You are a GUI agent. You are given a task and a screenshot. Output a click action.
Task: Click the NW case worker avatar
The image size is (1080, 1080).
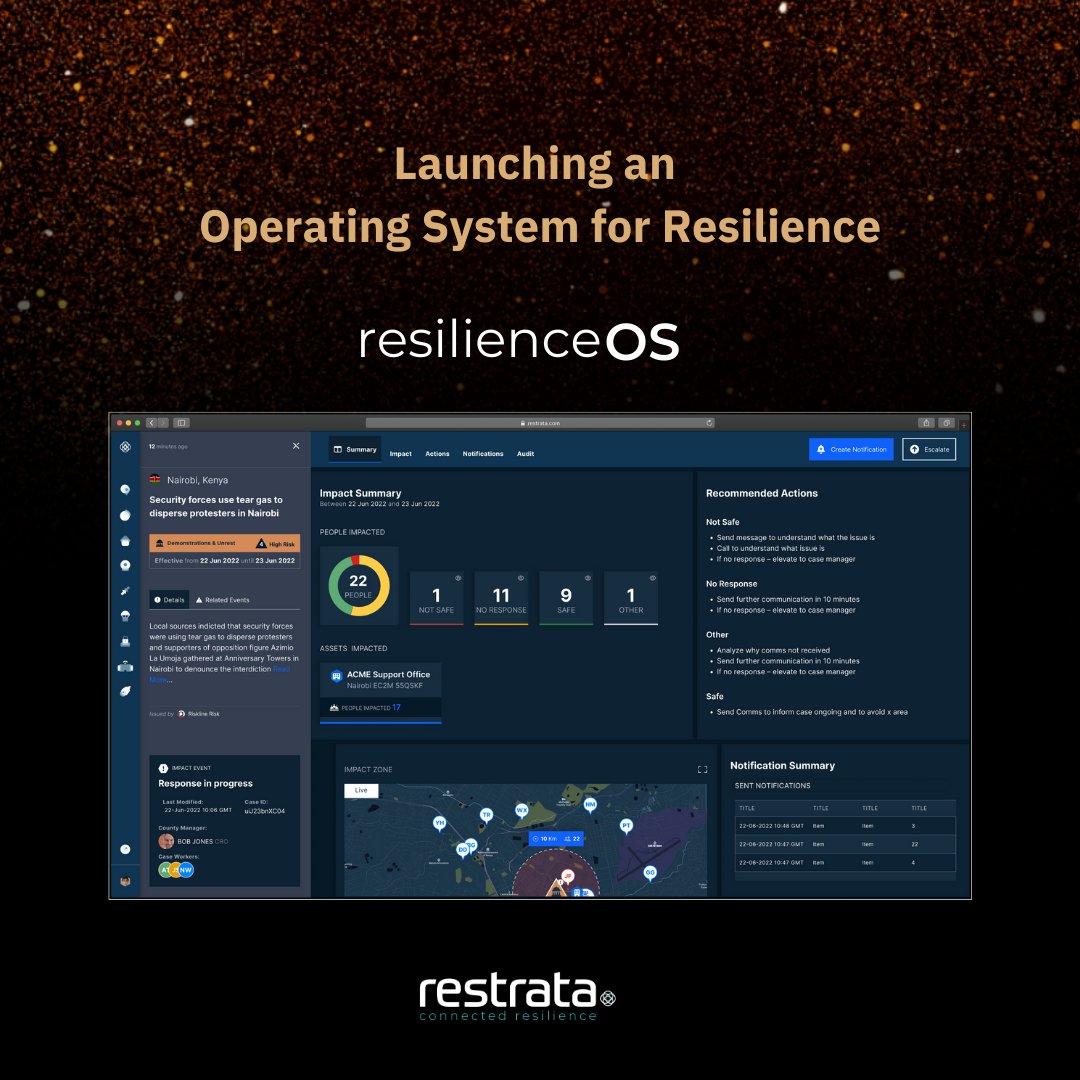186,870
